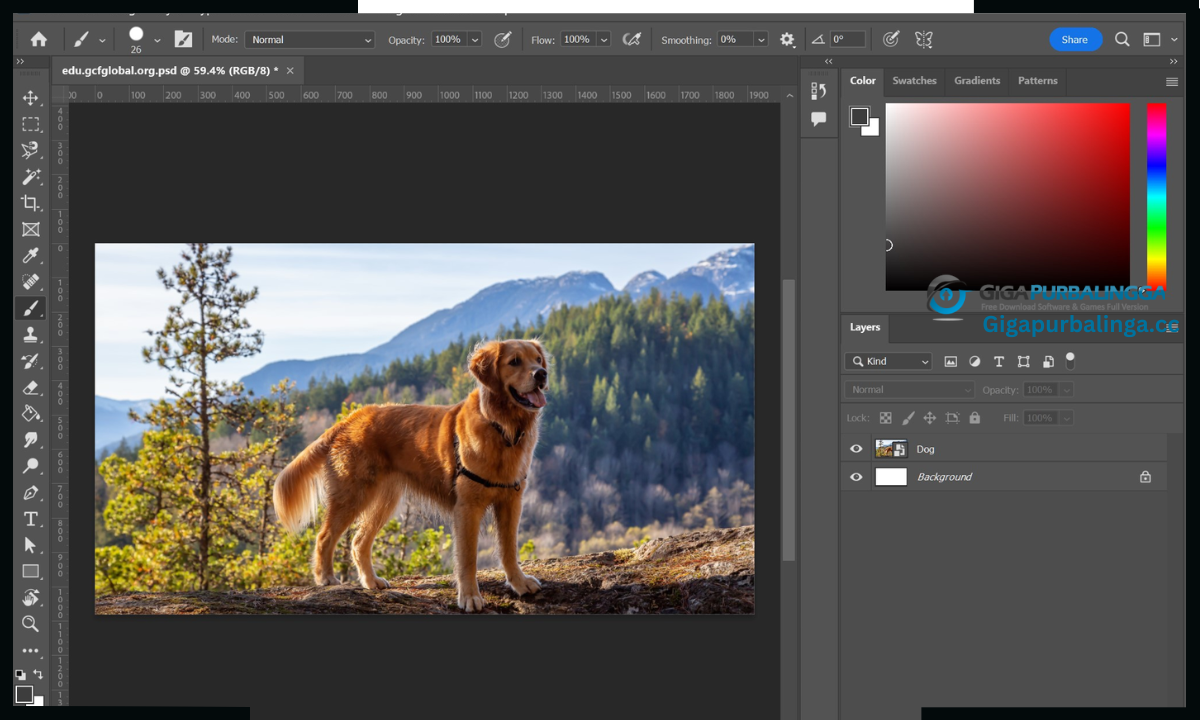Click the blue Share button
Image resolution: width=1200 pixels, height=720 pixels.
pos(1075,40)
